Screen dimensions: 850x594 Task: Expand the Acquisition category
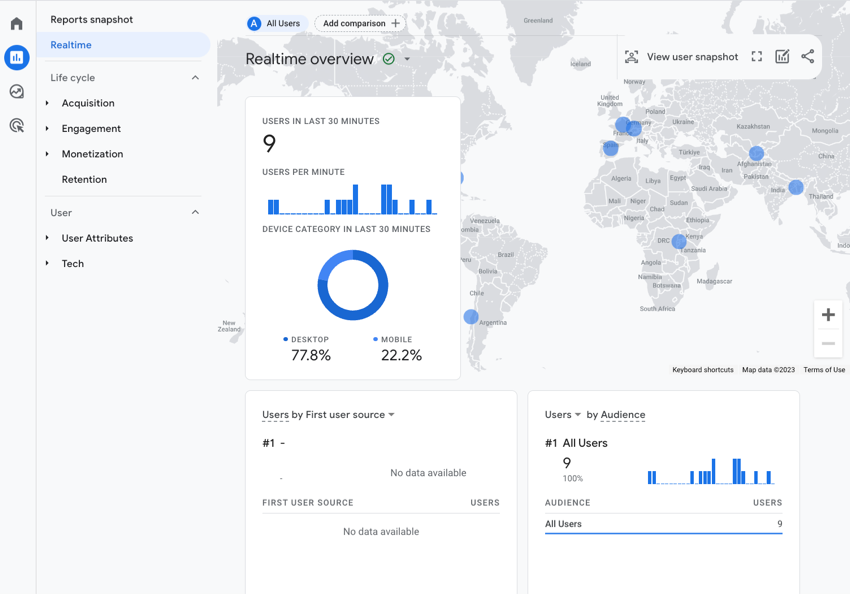point(88,103)
